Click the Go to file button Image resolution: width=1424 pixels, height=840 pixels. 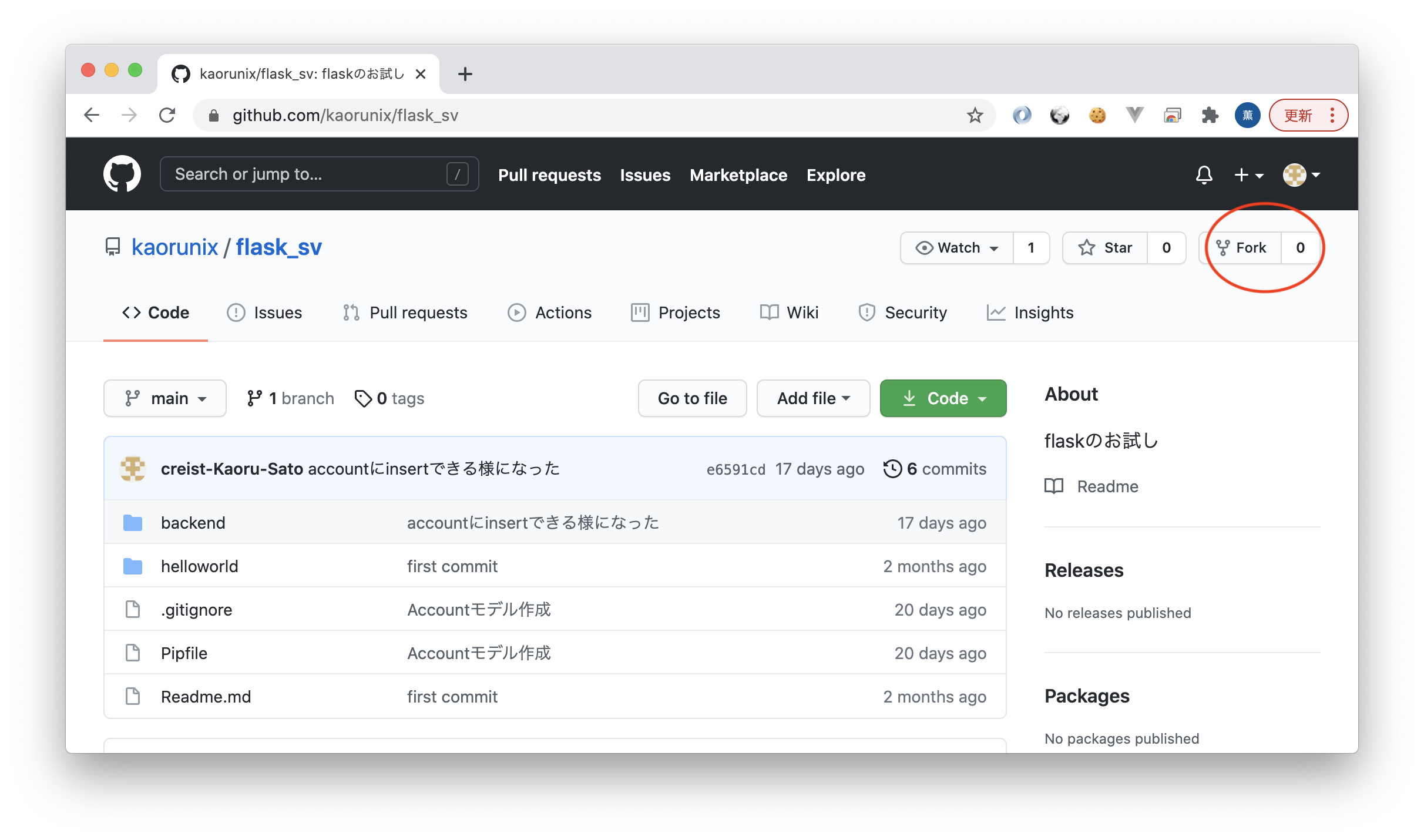pyautogui.click(x=692, y=398)
